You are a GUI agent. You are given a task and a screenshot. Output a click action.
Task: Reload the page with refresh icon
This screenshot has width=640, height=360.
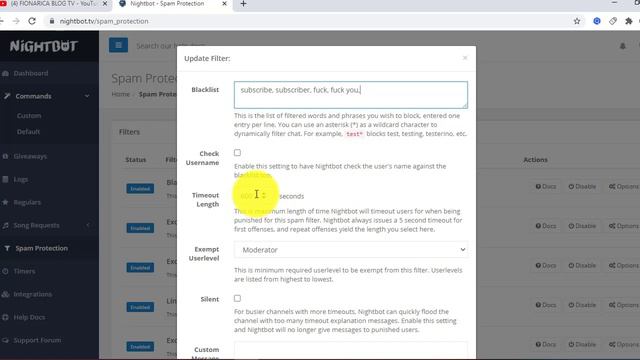click(x=32, y=21)
